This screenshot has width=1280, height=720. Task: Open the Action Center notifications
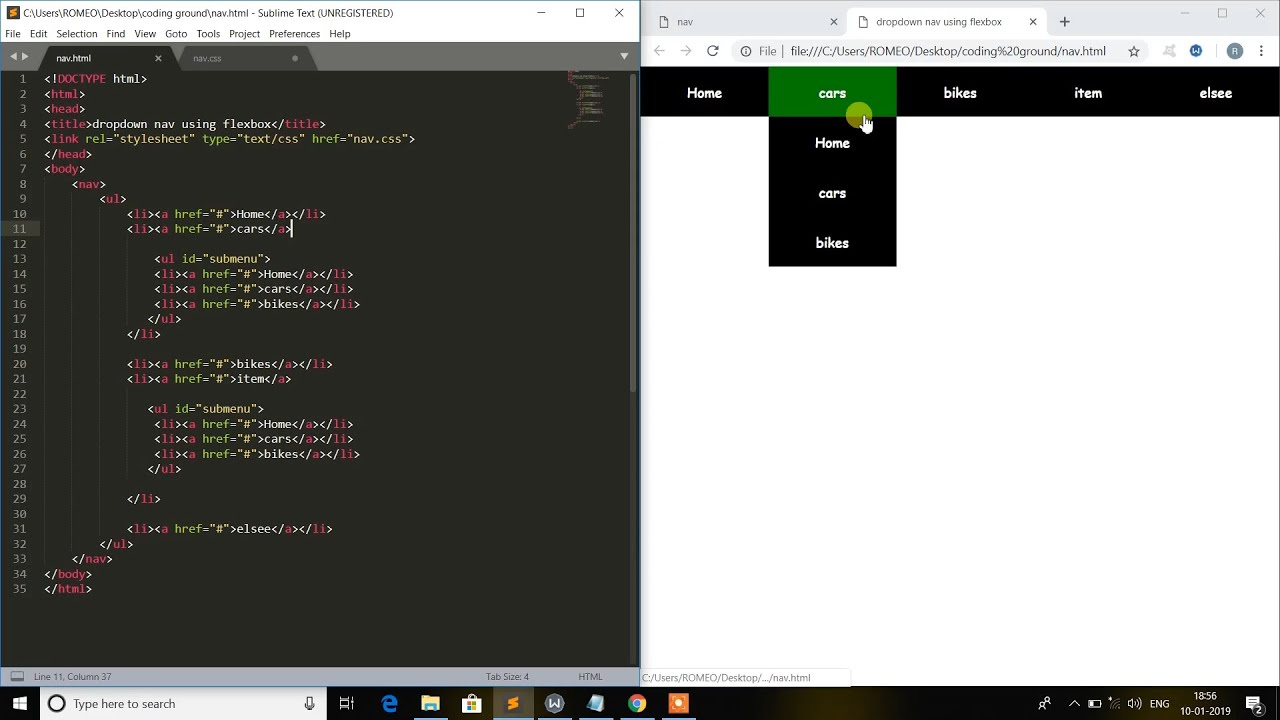(1254, 704)
